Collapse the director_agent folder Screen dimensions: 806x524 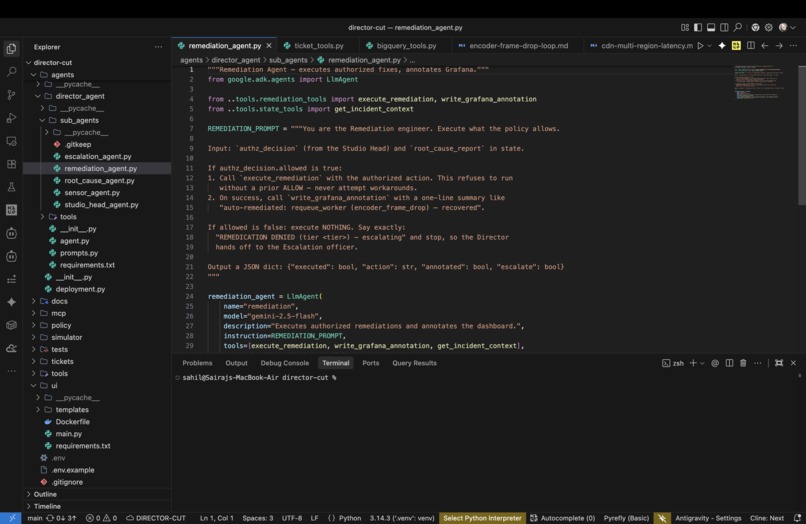pos(38,96)
